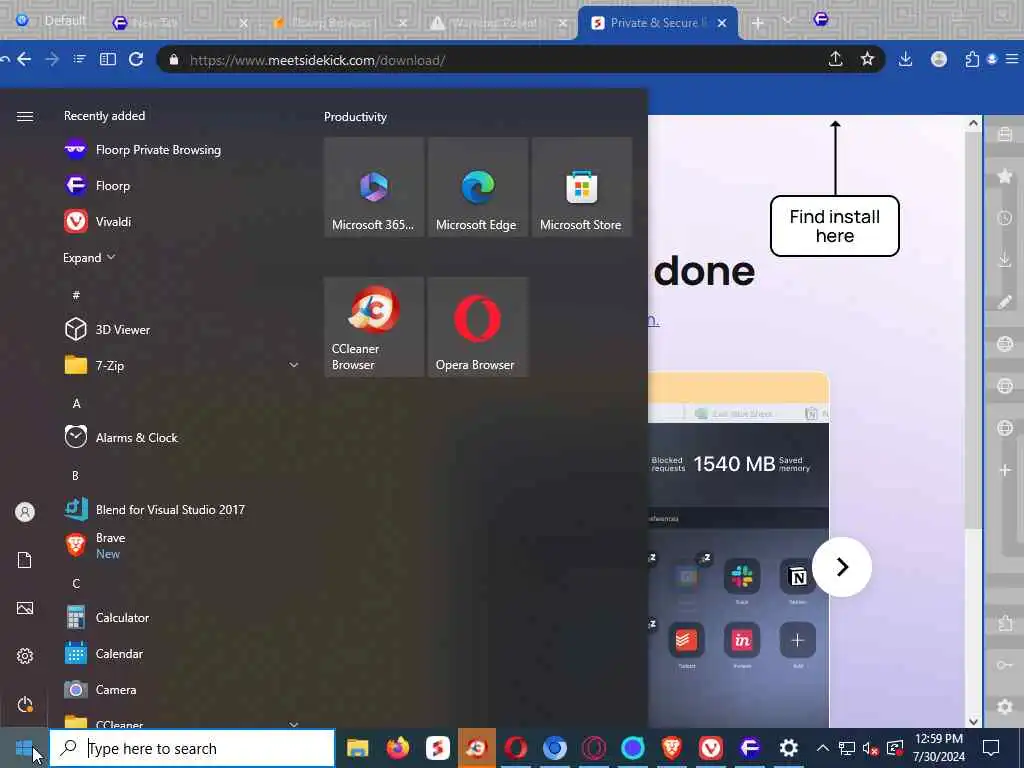Open the user account icon in Start

(x=25, y=512)
